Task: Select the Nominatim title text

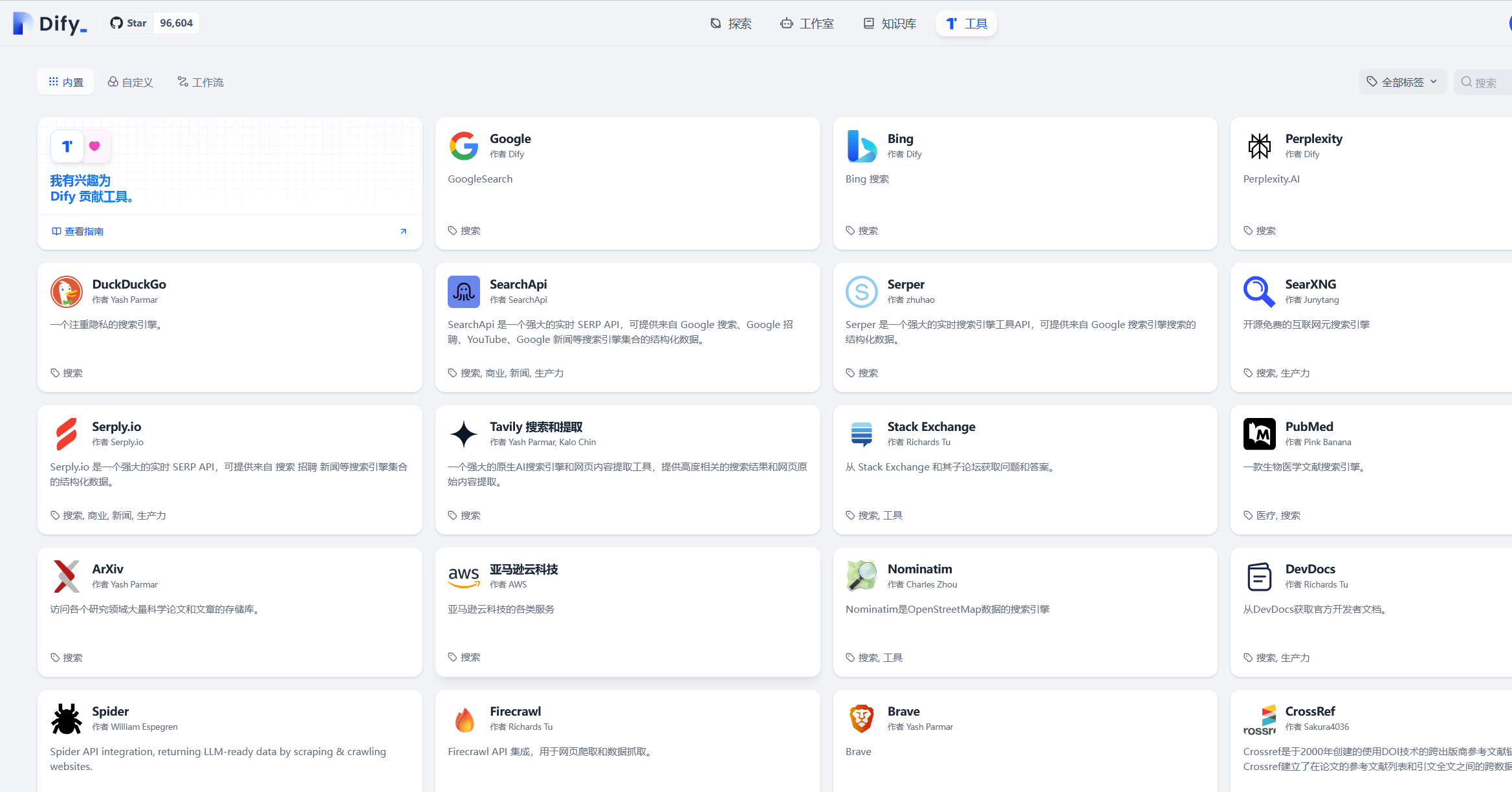Action: [920, 569]
